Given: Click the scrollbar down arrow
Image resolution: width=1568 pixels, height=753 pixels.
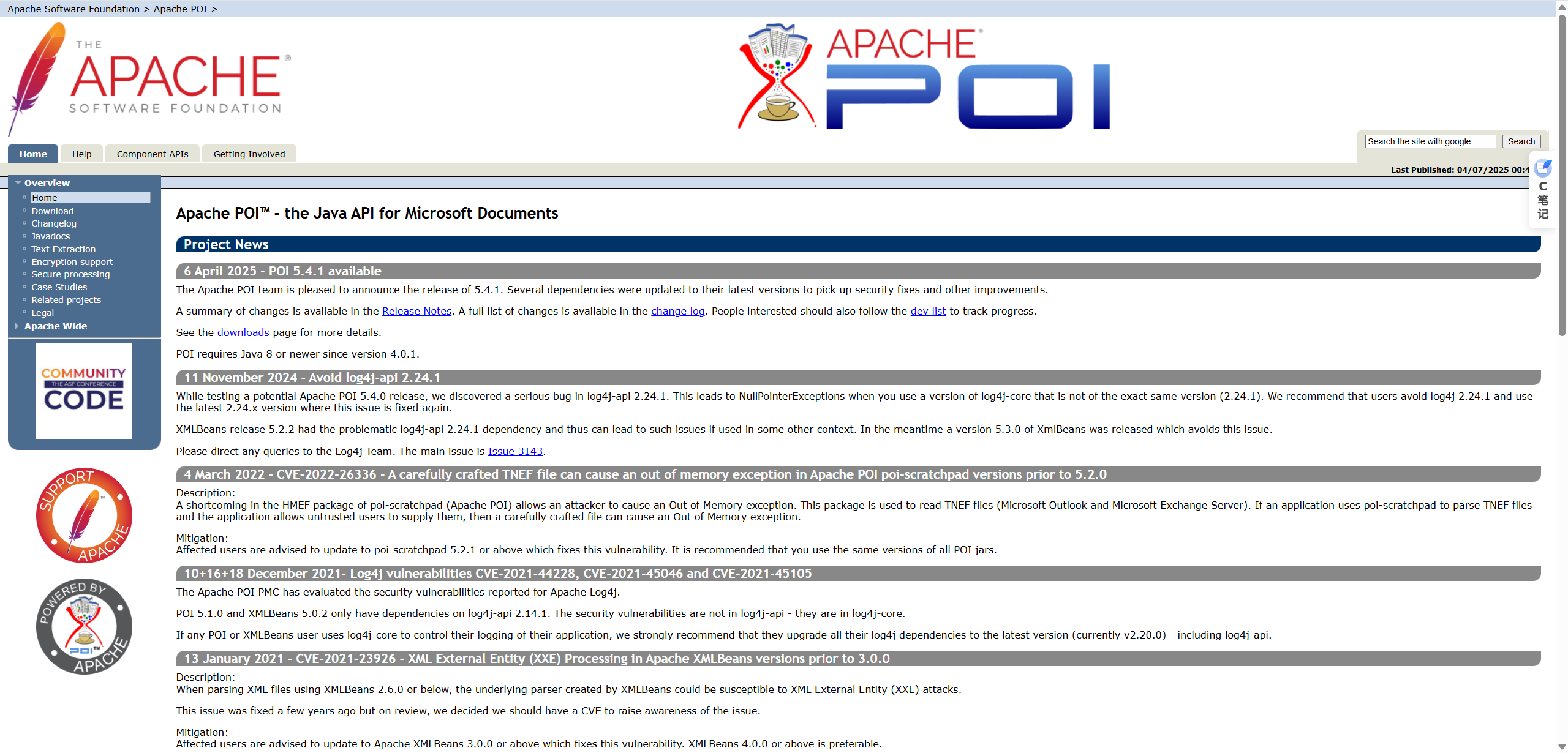Looking at the screenshot, I should pos(1561,746).
